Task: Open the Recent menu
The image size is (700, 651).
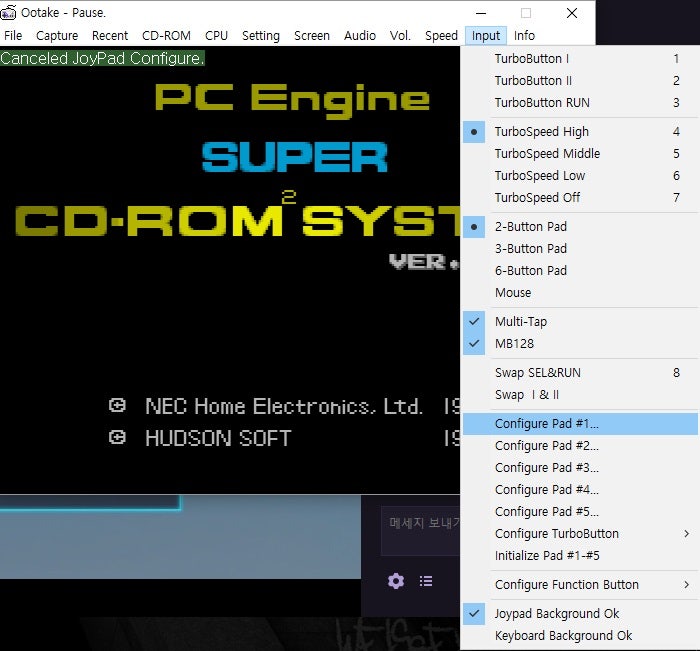Action: click(110, 36)
